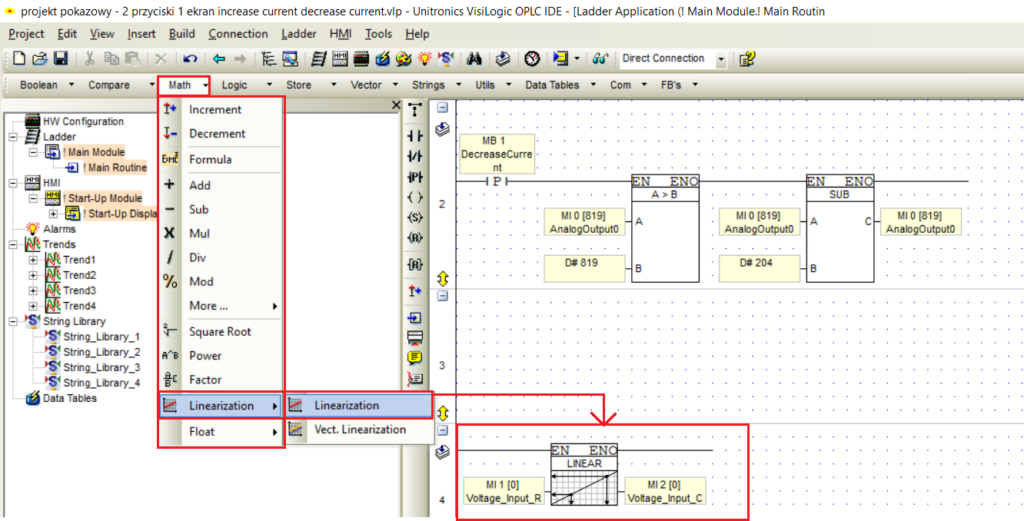
Task: Open the Boolean toolbar dropdown
Action: coord(72,85)
